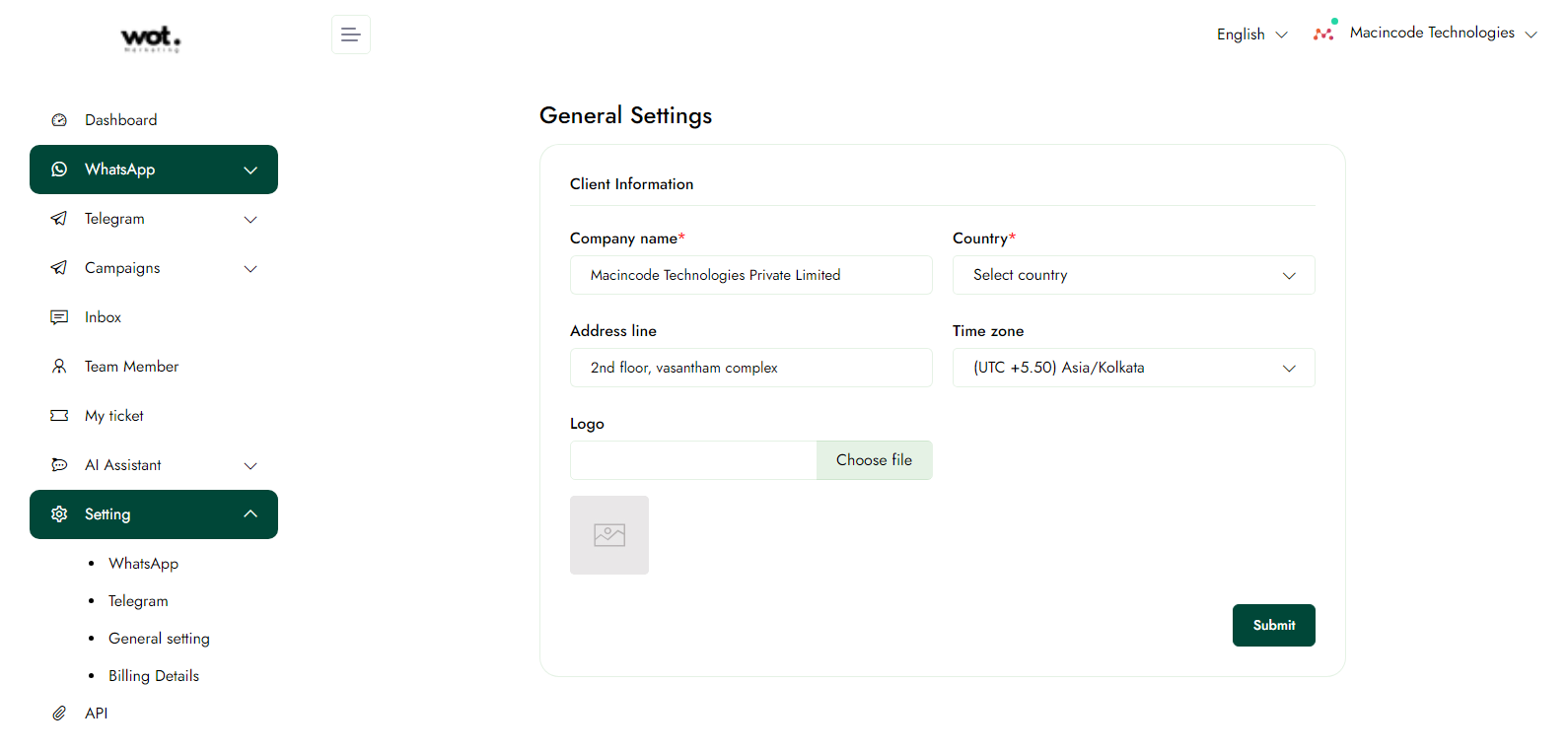Click the WOT logo in sidebar
Screen dimensions: 1568x751
click(x=151, y=38)
